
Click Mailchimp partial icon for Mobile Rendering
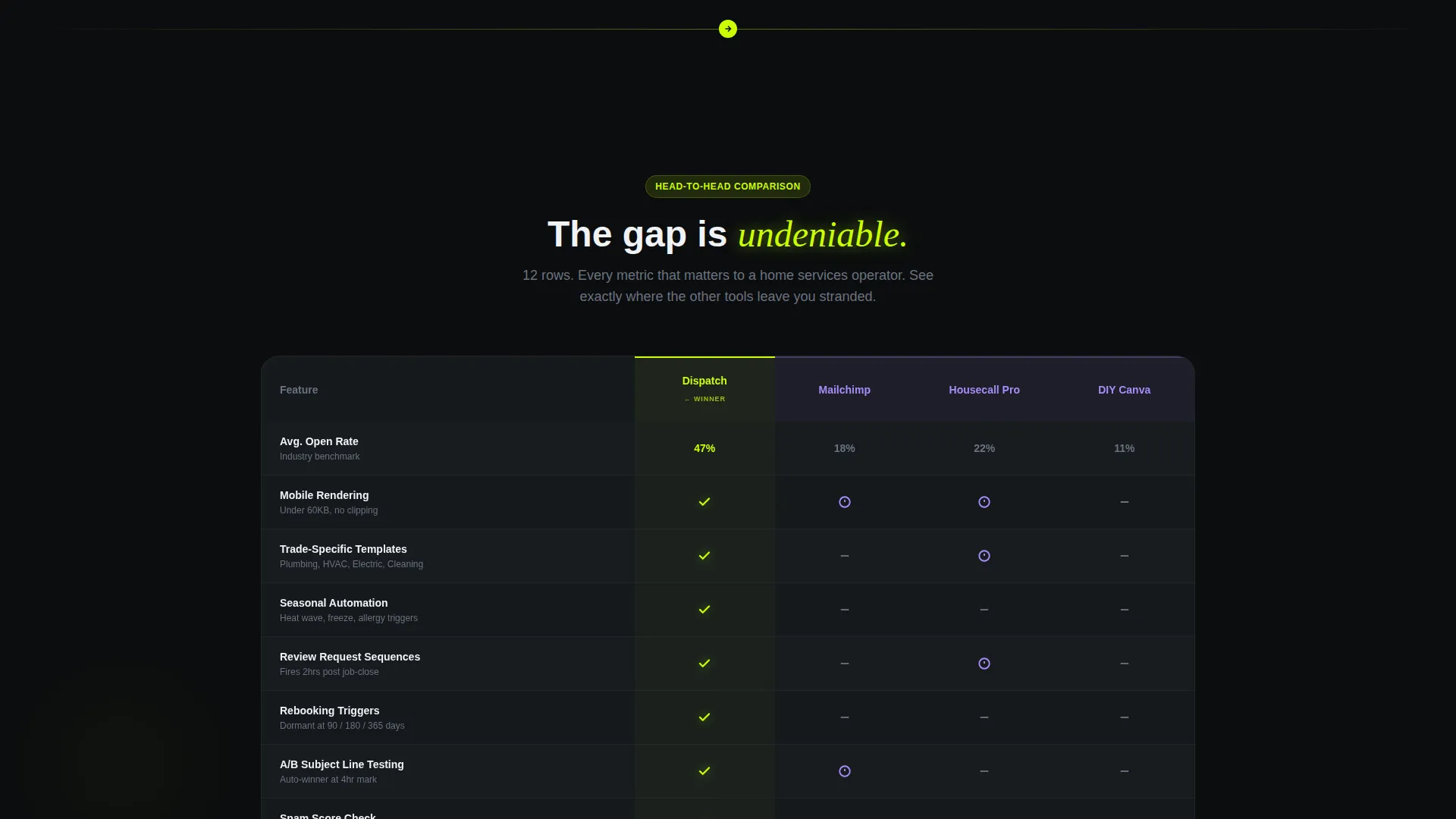845,502
